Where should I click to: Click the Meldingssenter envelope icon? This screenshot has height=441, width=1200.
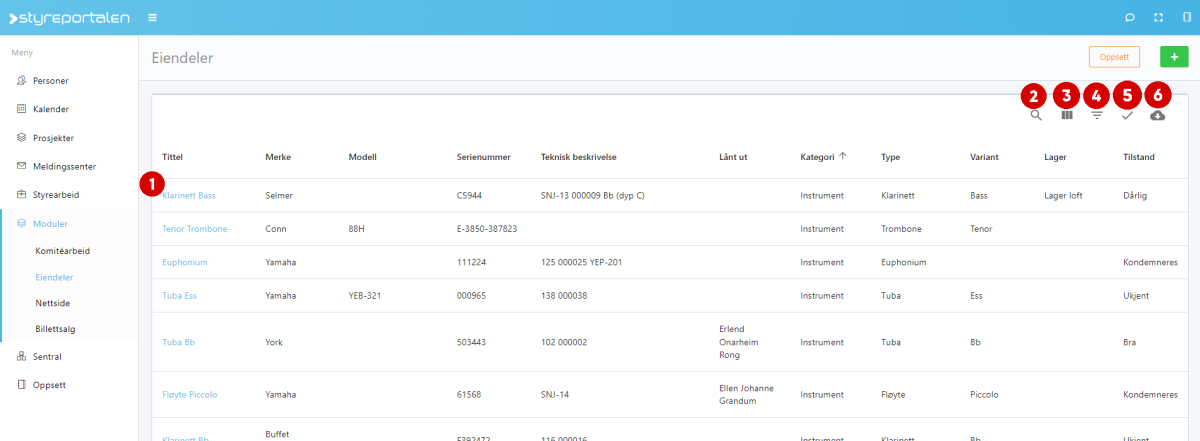(22, 166)
